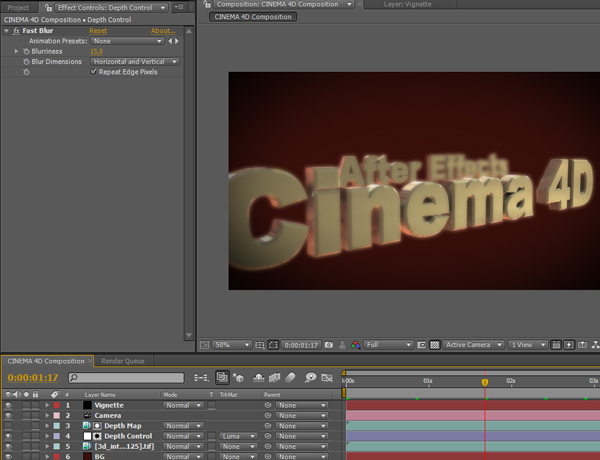Click the Brainstorm light bulb icon
Screen dimensions: 600x460
tap(310, 378)
